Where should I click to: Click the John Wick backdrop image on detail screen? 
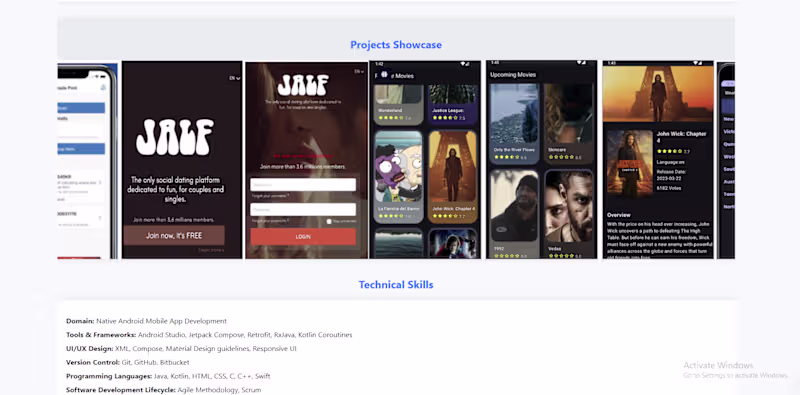(x=658, y=94)
